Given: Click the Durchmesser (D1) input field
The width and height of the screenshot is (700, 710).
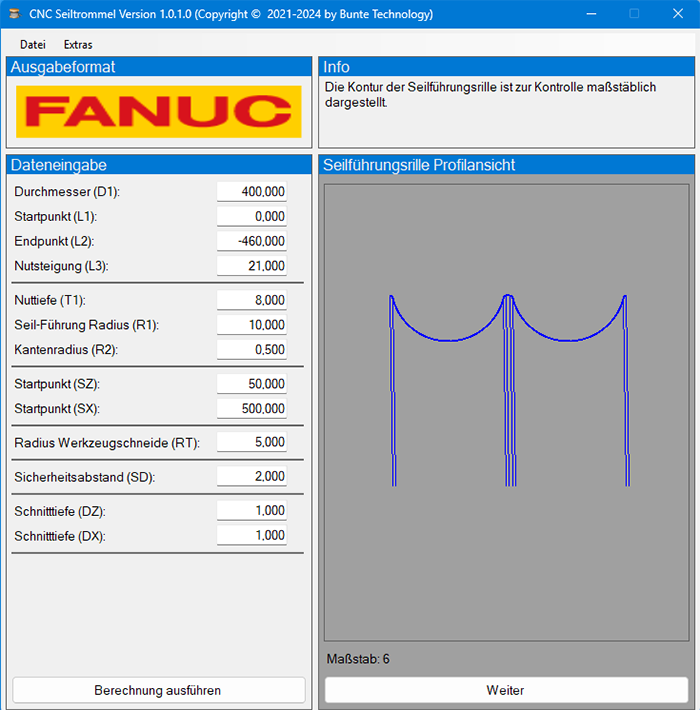Looking at the screenshot, I should (x=252, y=192).
